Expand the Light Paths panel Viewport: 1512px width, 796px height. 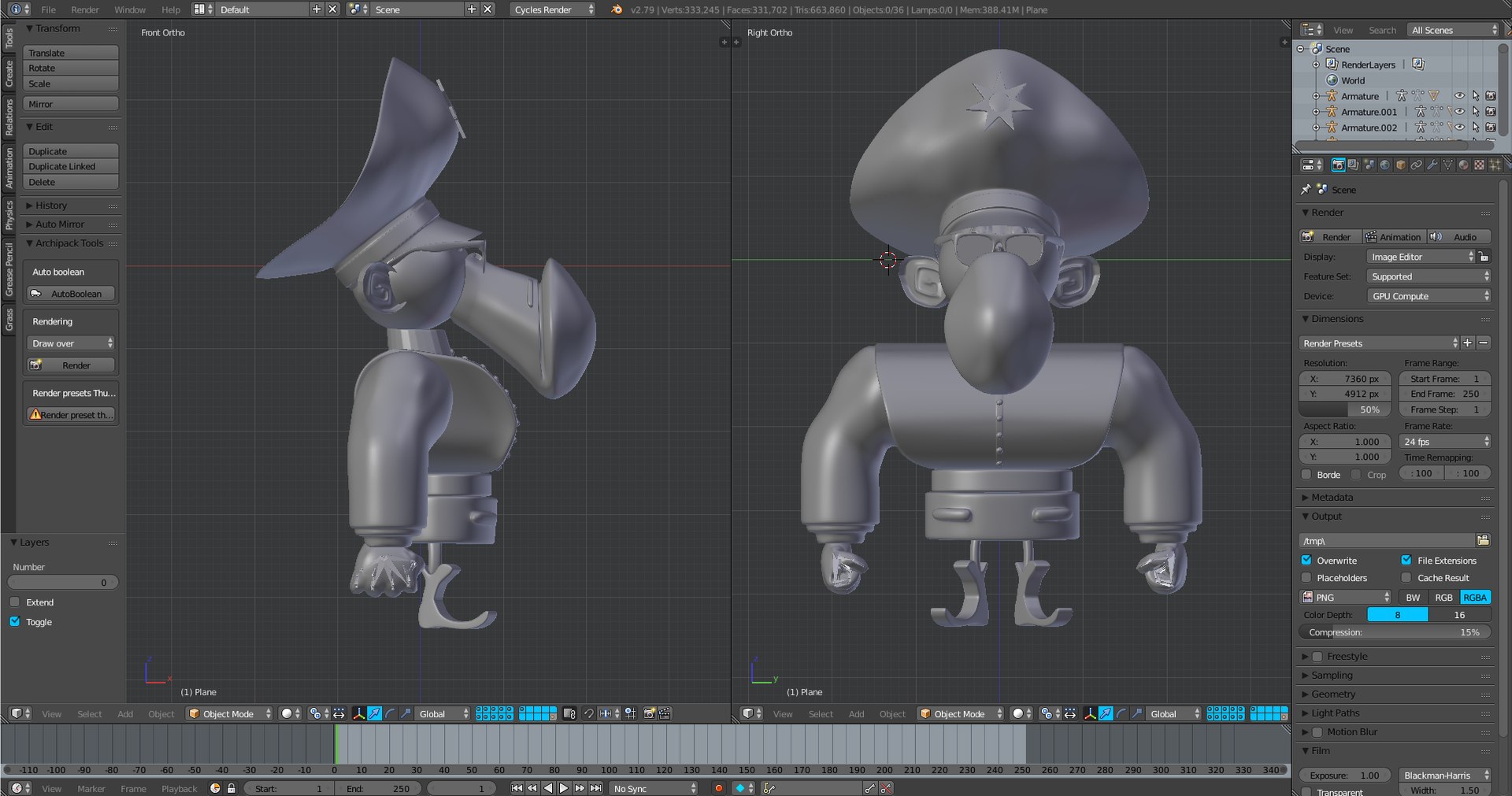(1335, 713)
